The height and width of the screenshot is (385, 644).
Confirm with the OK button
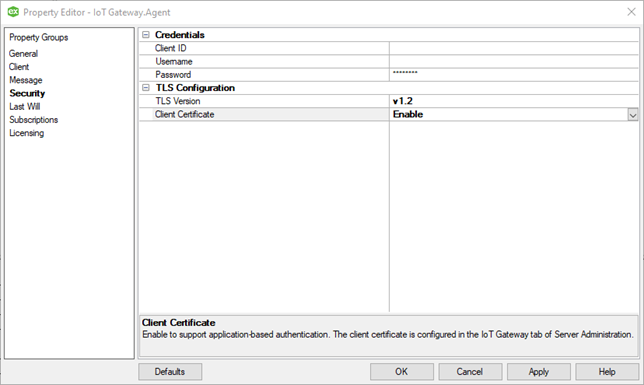[402, 372]
